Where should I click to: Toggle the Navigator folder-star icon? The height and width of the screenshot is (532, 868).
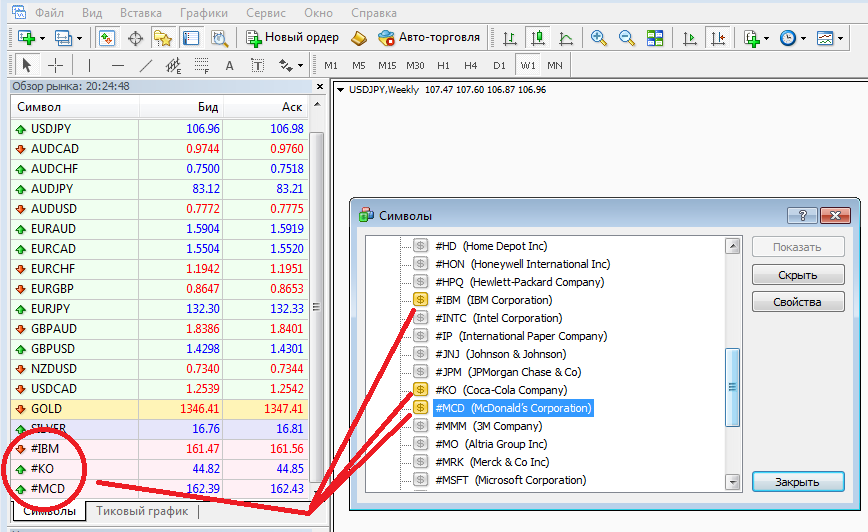click(x=163, y=38)
